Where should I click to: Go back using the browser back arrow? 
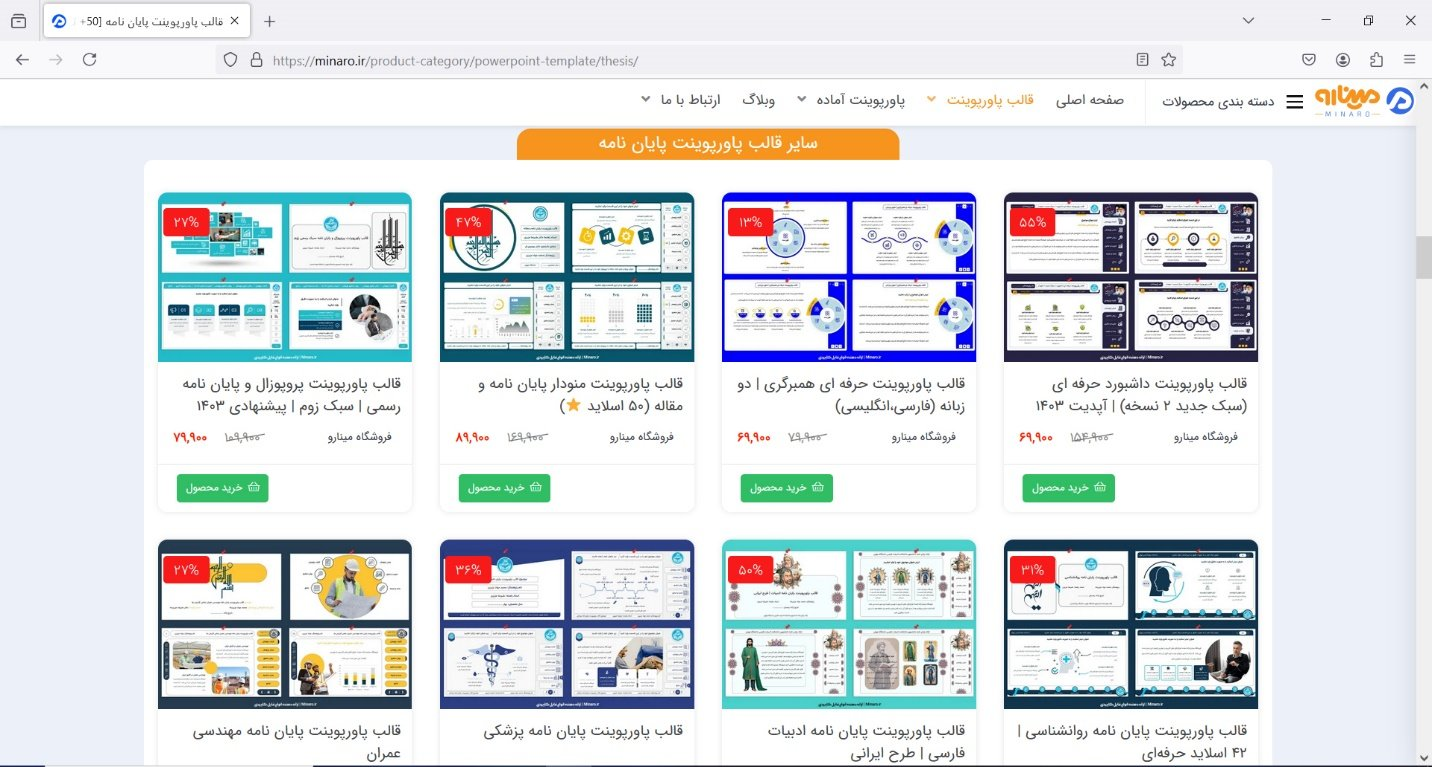click(x=22, y=59)
